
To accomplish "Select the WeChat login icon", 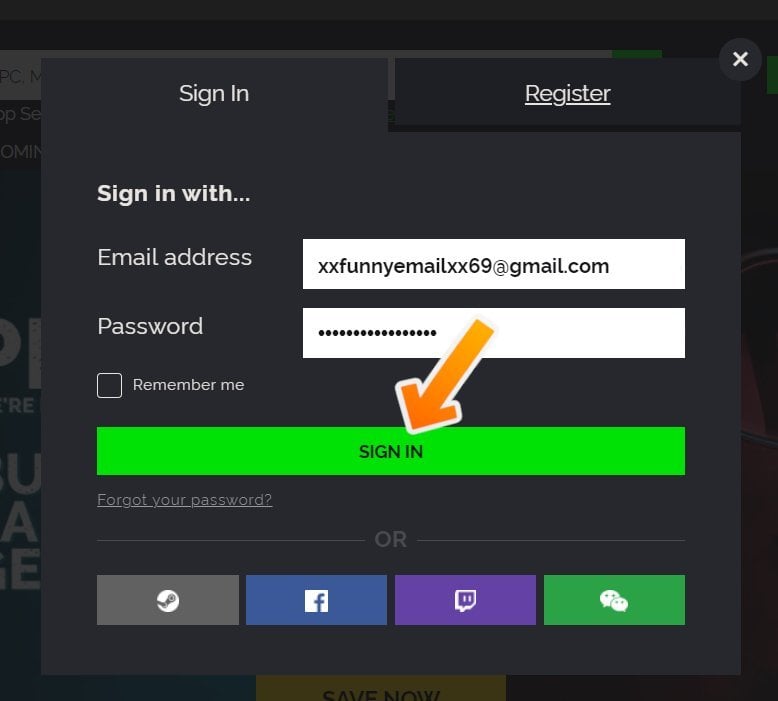I will 614,600.
